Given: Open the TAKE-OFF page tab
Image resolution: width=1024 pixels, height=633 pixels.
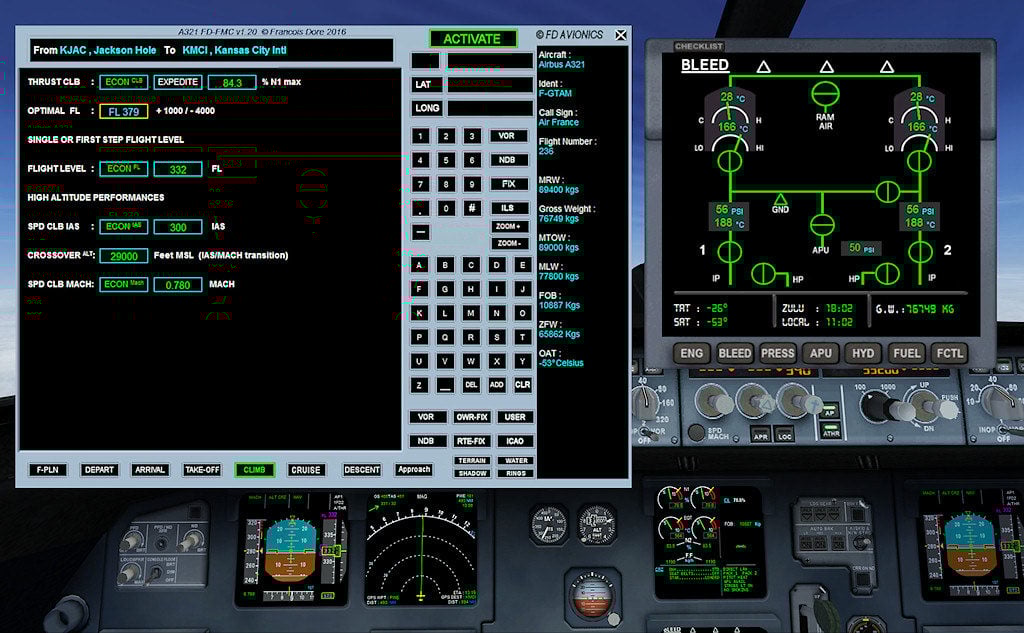Looking at the screenshot, I should pos(202,470).
